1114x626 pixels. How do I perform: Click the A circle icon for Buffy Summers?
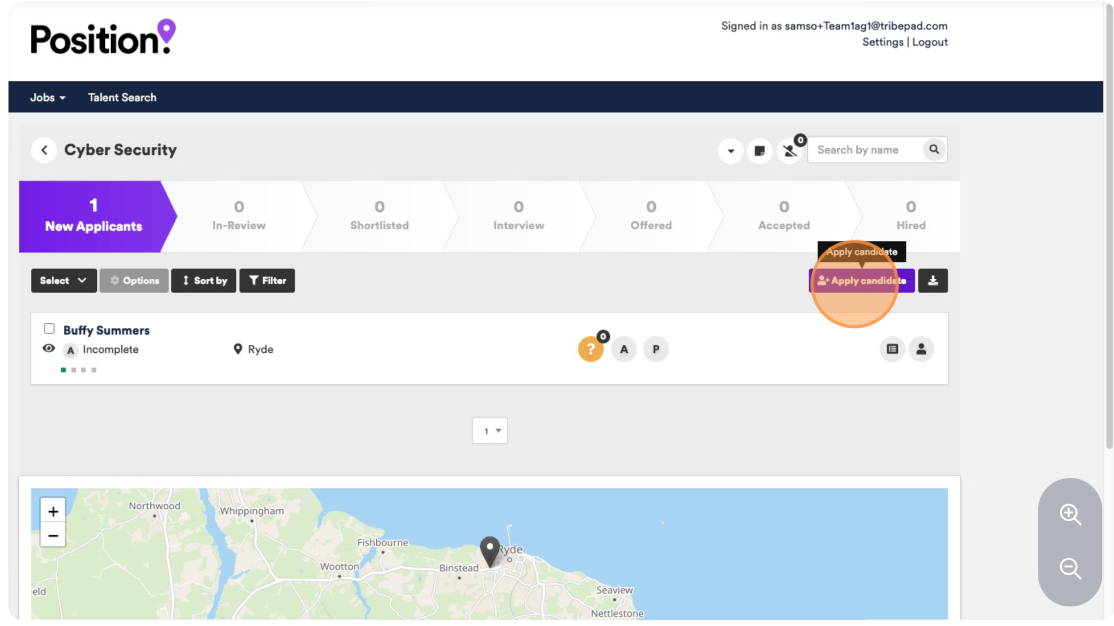point(624,349)
